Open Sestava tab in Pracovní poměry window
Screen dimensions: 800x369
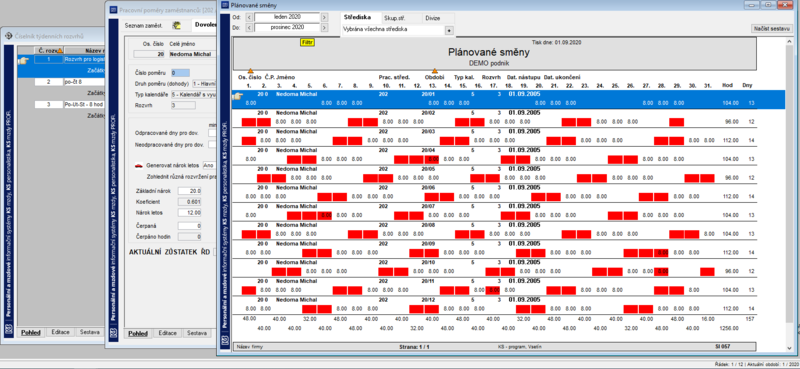196,333
